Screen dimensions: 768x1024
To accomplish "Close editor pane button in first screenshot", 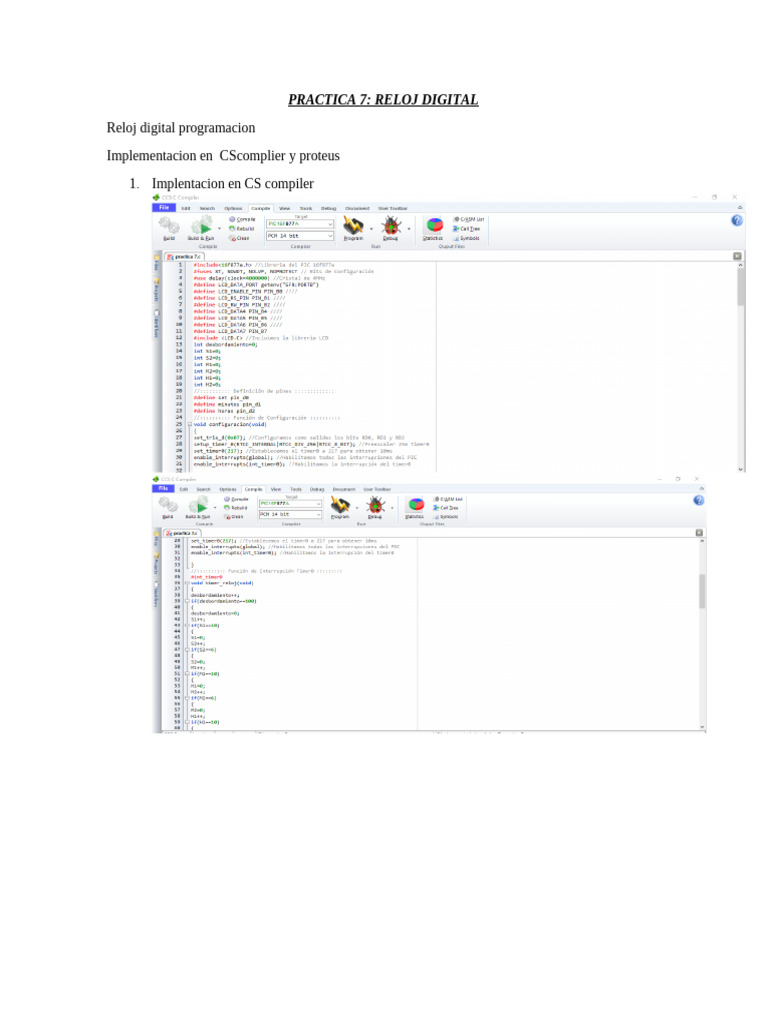I will pyautogui.click(x=737, y=257).
